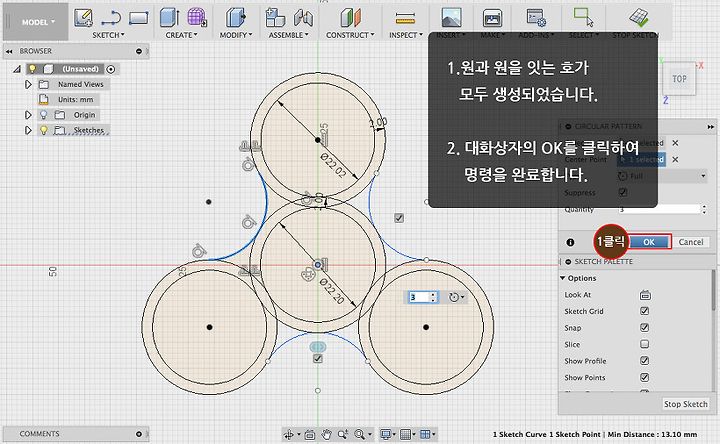Open the Viewports layout icon
720x444 pixels.
tap(425, 434)
